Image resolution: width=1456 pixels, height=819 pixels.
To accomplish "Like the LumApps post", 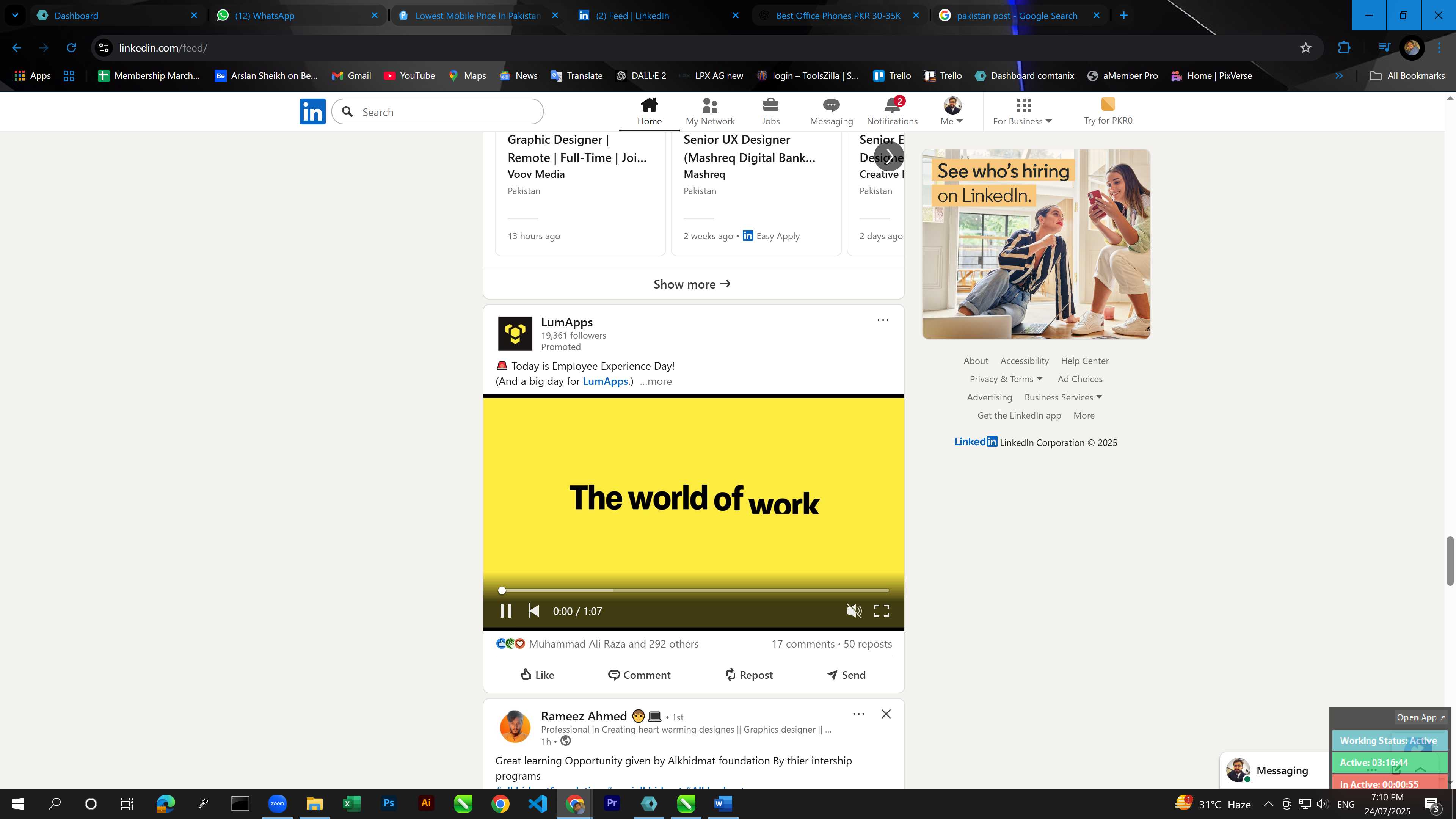I will (537, 675).
